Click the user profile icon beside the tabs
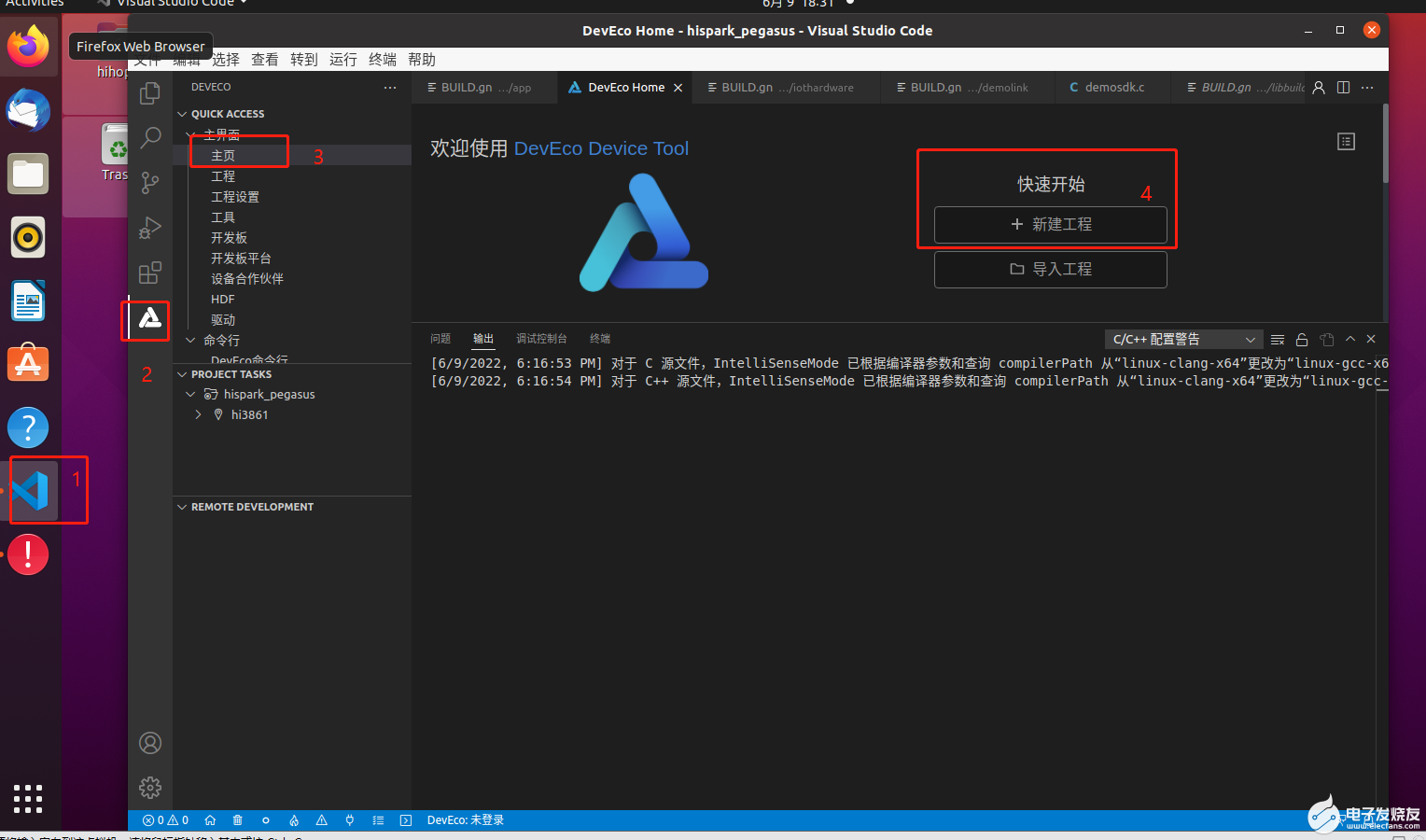 tap(1319, 87)
